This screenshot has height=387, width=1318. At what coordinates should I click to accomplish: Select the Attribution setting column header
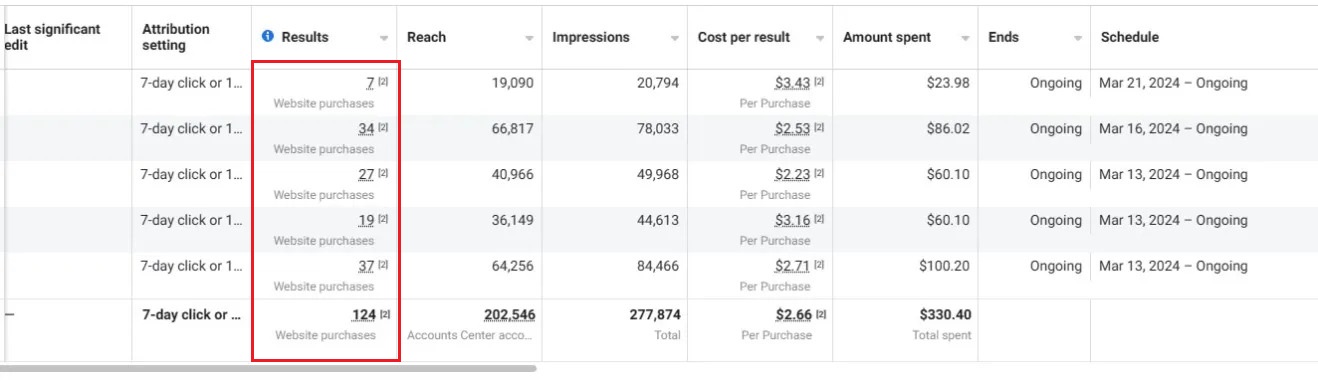tap(176, 37)
